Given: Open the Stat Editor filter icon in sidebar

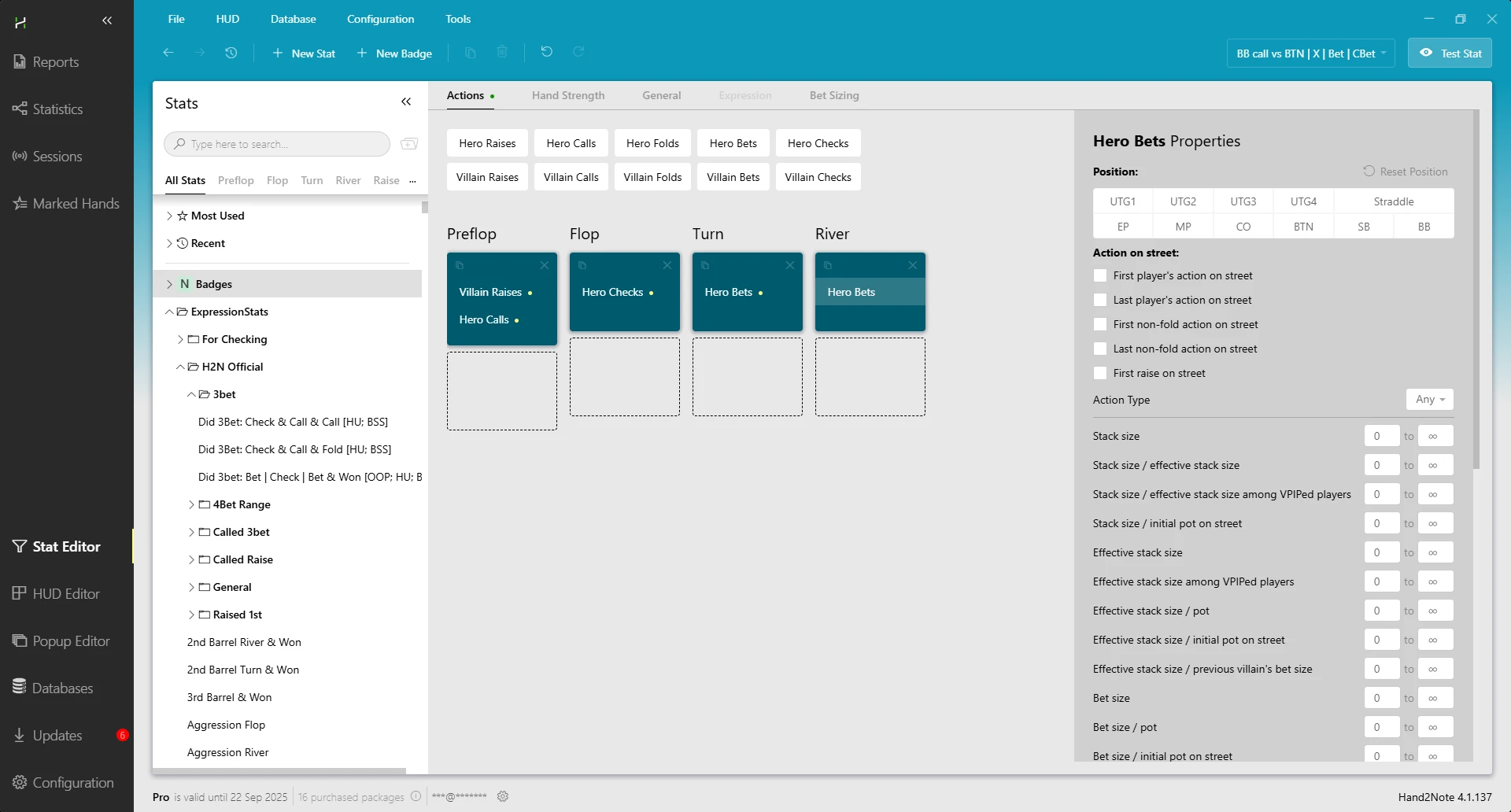Looking at the screenshot, I should [20, 546].
